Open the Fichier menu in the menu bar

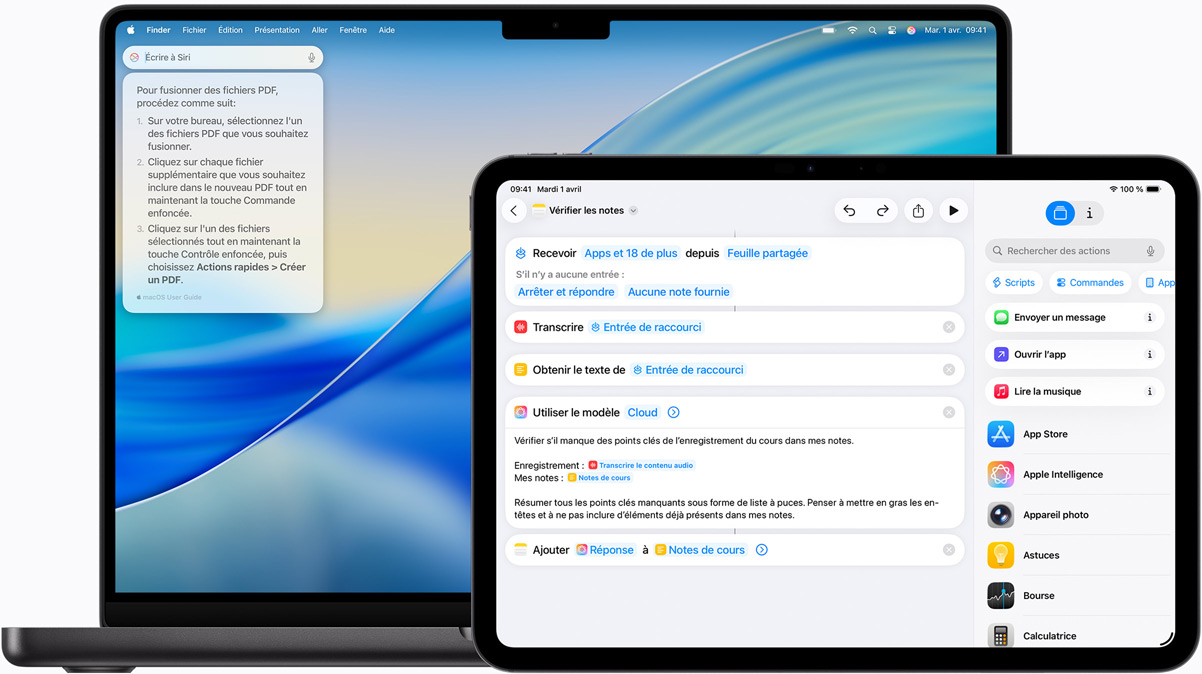194,29
